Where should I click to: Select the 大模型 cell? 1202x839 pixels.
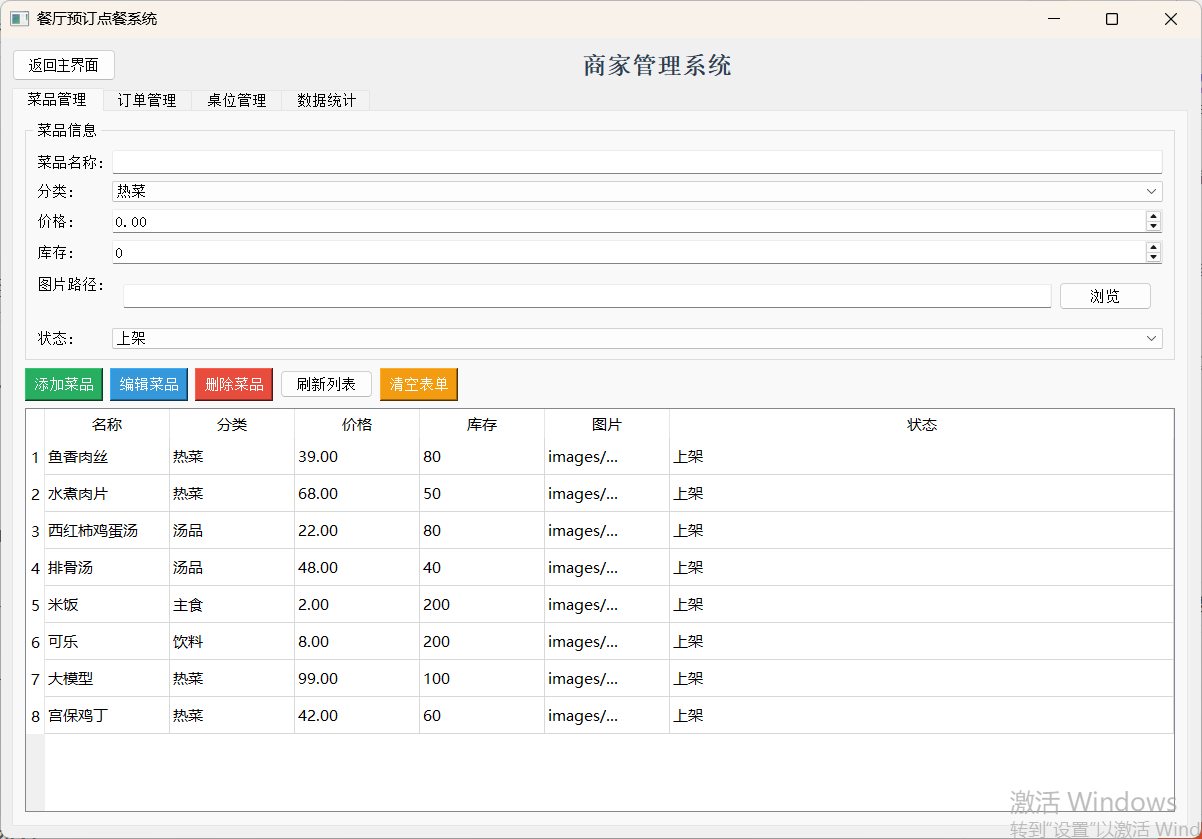point(107,679)
